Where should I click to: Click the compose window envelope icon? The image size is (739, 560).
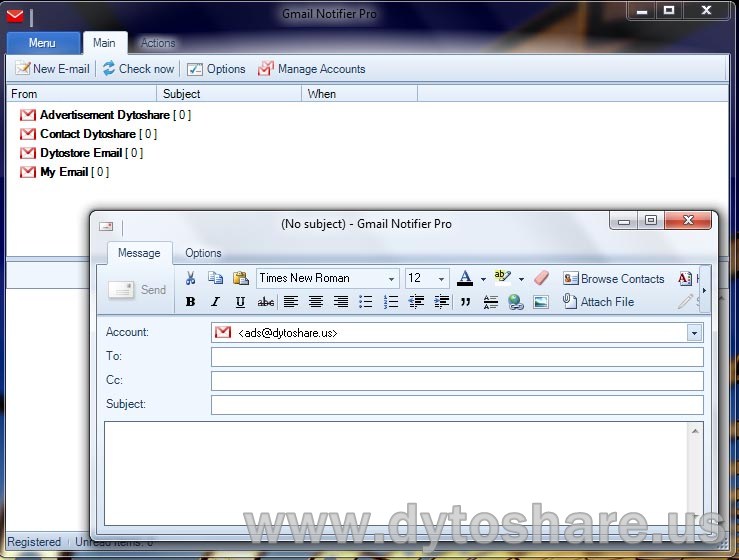(x=106, y=227)
